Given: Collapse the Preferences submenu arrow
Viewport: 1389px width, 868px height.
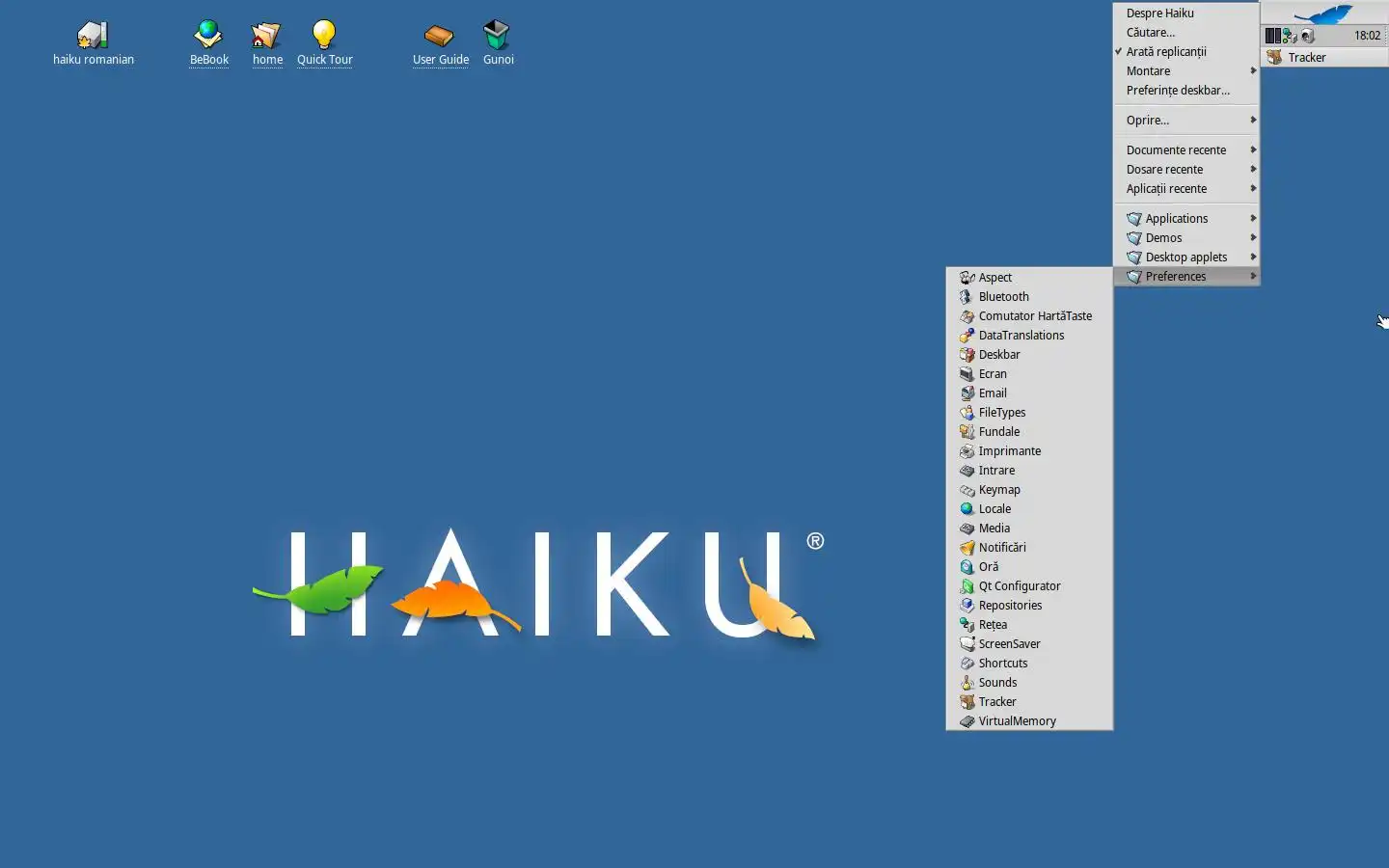Looking at the screenshot, I should coord(1253,276).
